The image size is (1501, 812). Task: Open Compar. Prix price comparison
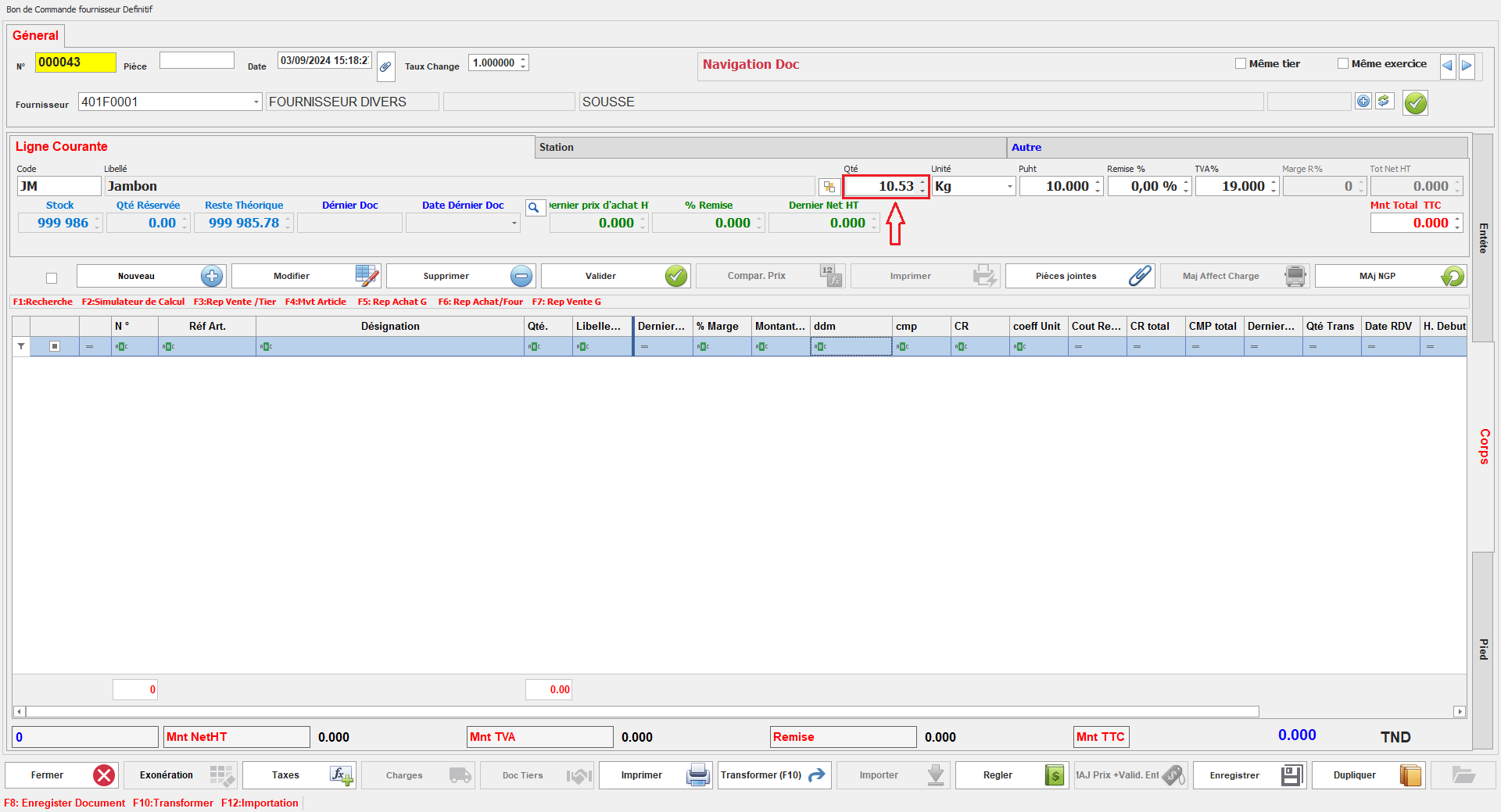tap(770, 276)
